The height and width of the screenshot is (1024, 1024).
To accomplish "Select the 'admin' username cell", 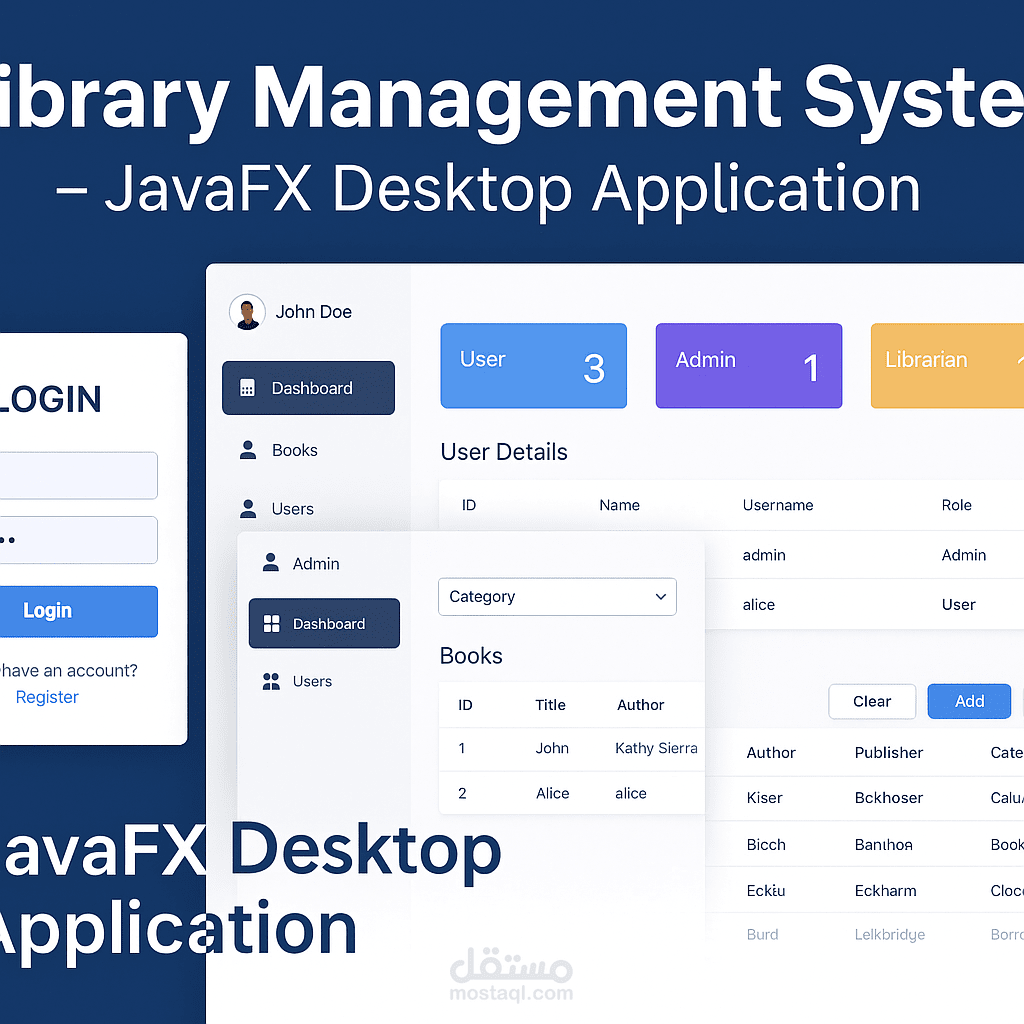I will tap(764, 555).
